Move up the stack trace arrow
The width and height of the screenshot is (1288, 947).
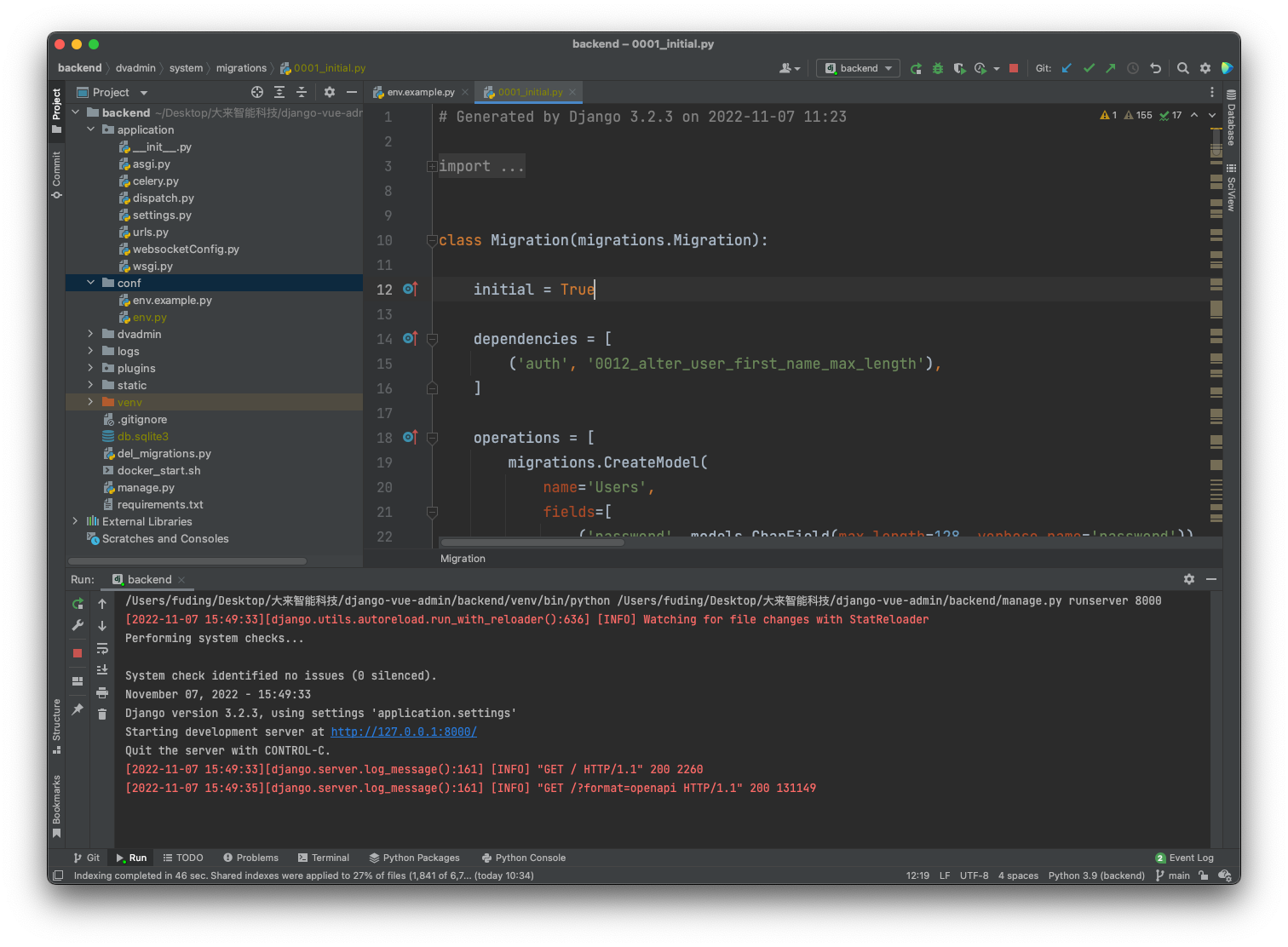[x=102, y=604]
